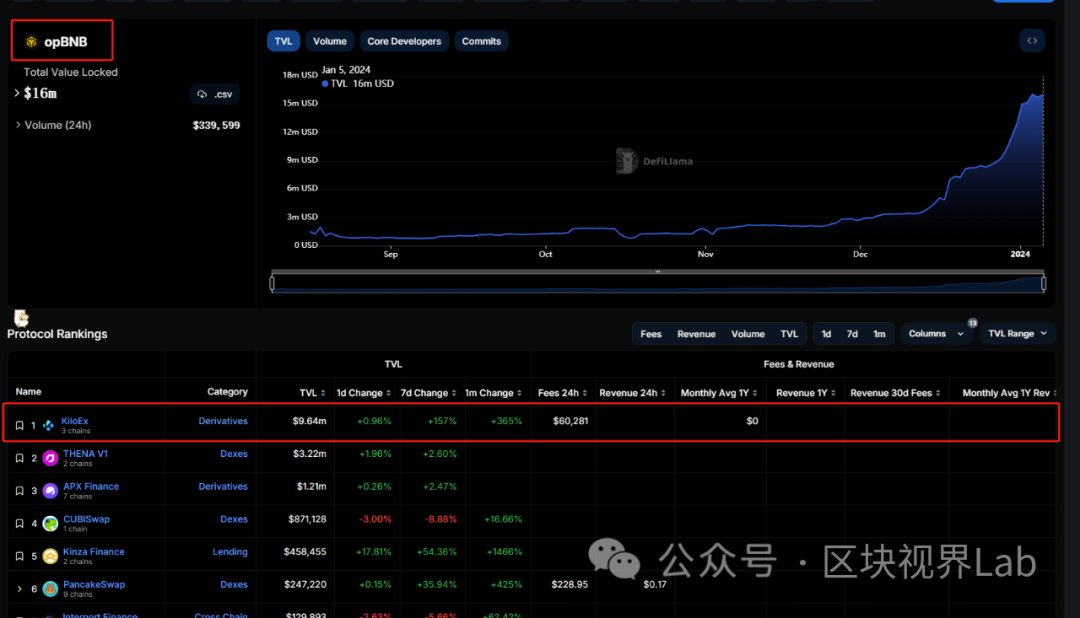The height and width of the screenshot is (618, 1080).
Task: Open the THENA V1 protocol link
Action: tap(85, 454)
